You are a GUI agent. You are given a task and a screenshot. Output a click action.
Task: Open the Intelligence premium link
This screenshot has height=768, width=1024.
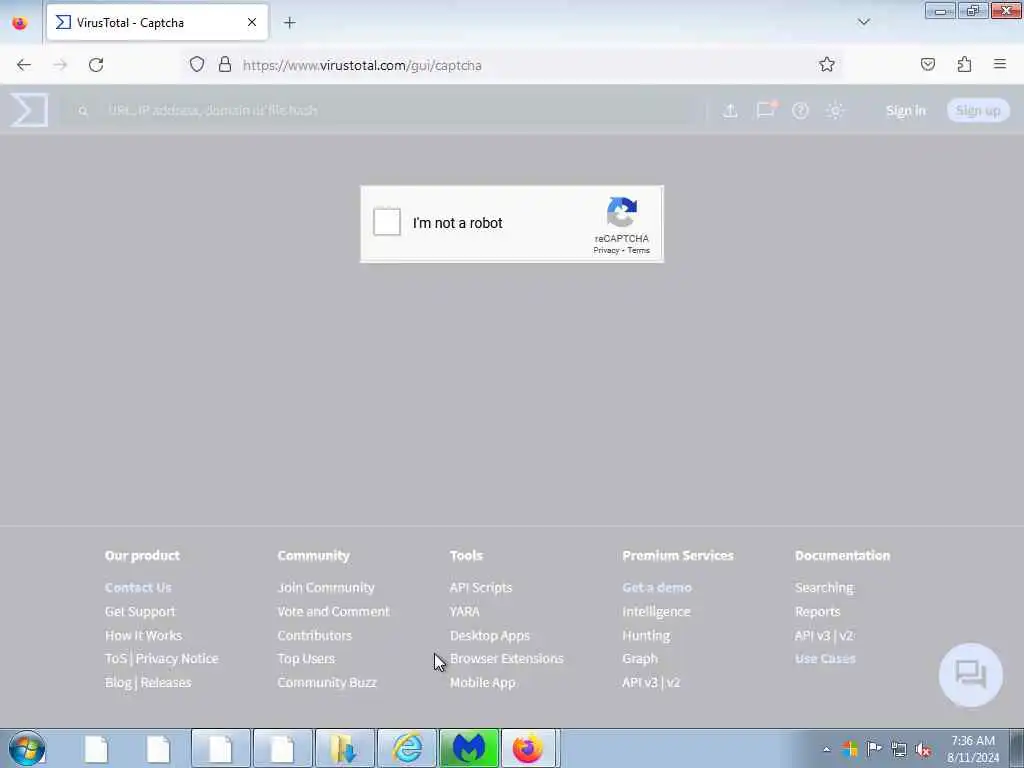pos(656,611)
